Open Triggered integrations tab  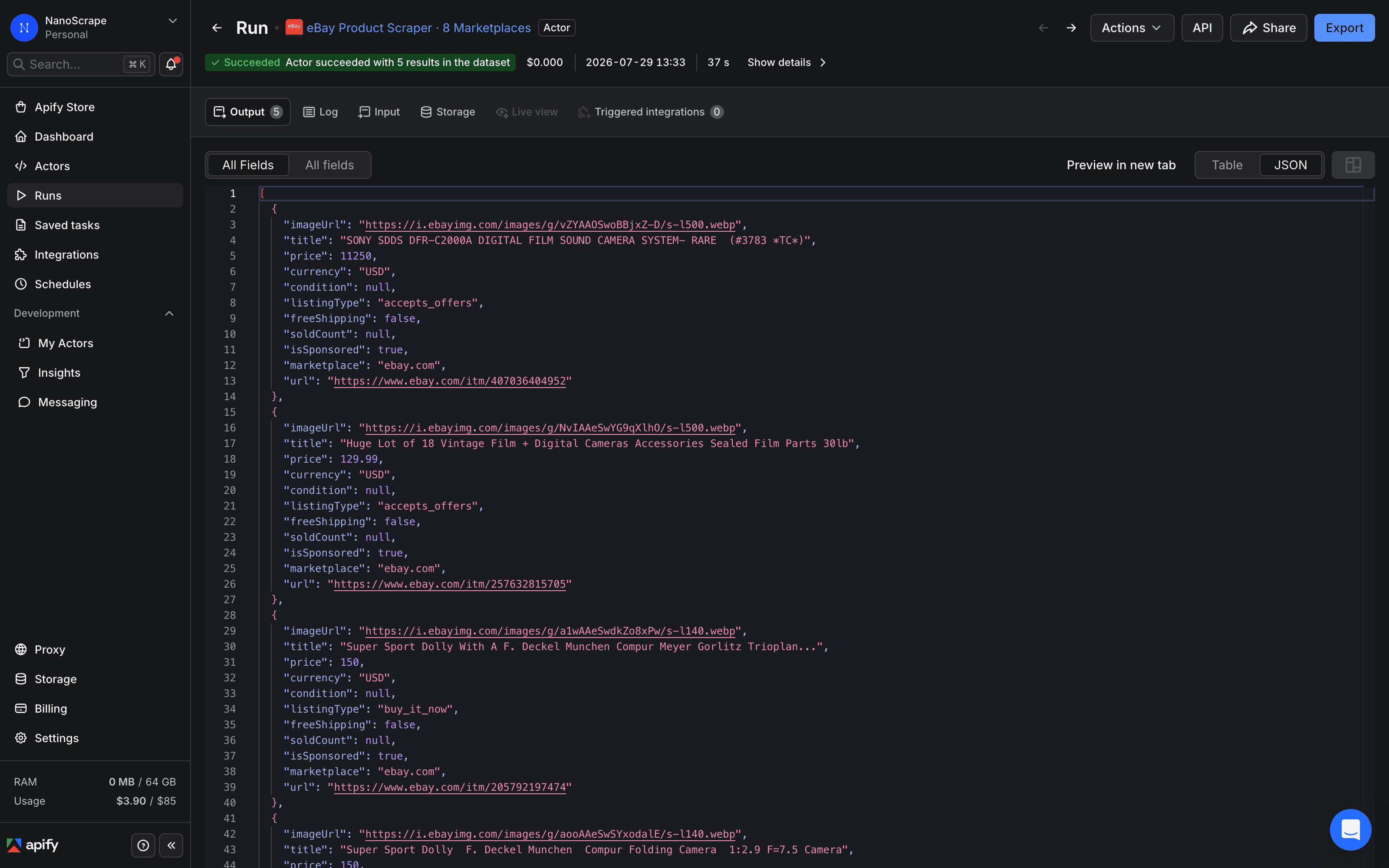(651, 112)
